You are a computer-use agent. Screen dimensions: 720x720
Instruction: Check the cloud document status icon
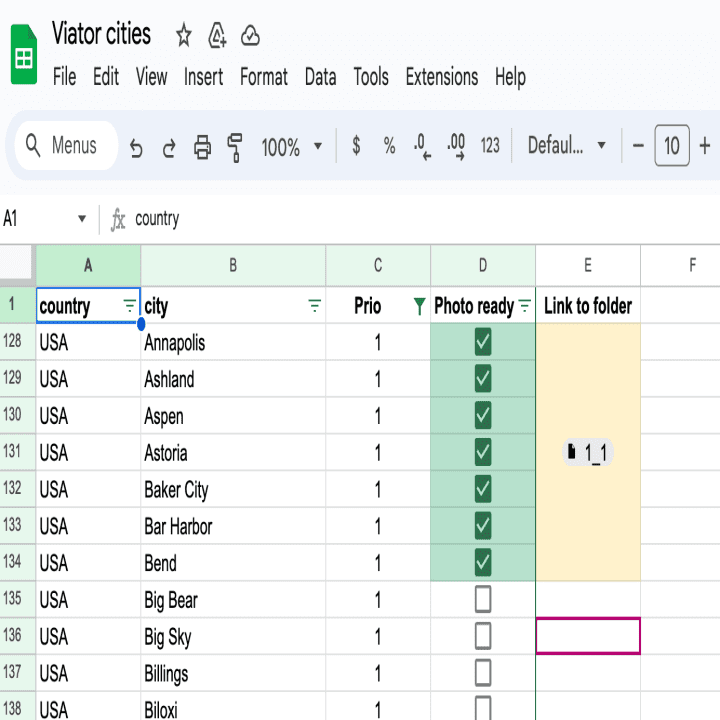tap(250, 35)
